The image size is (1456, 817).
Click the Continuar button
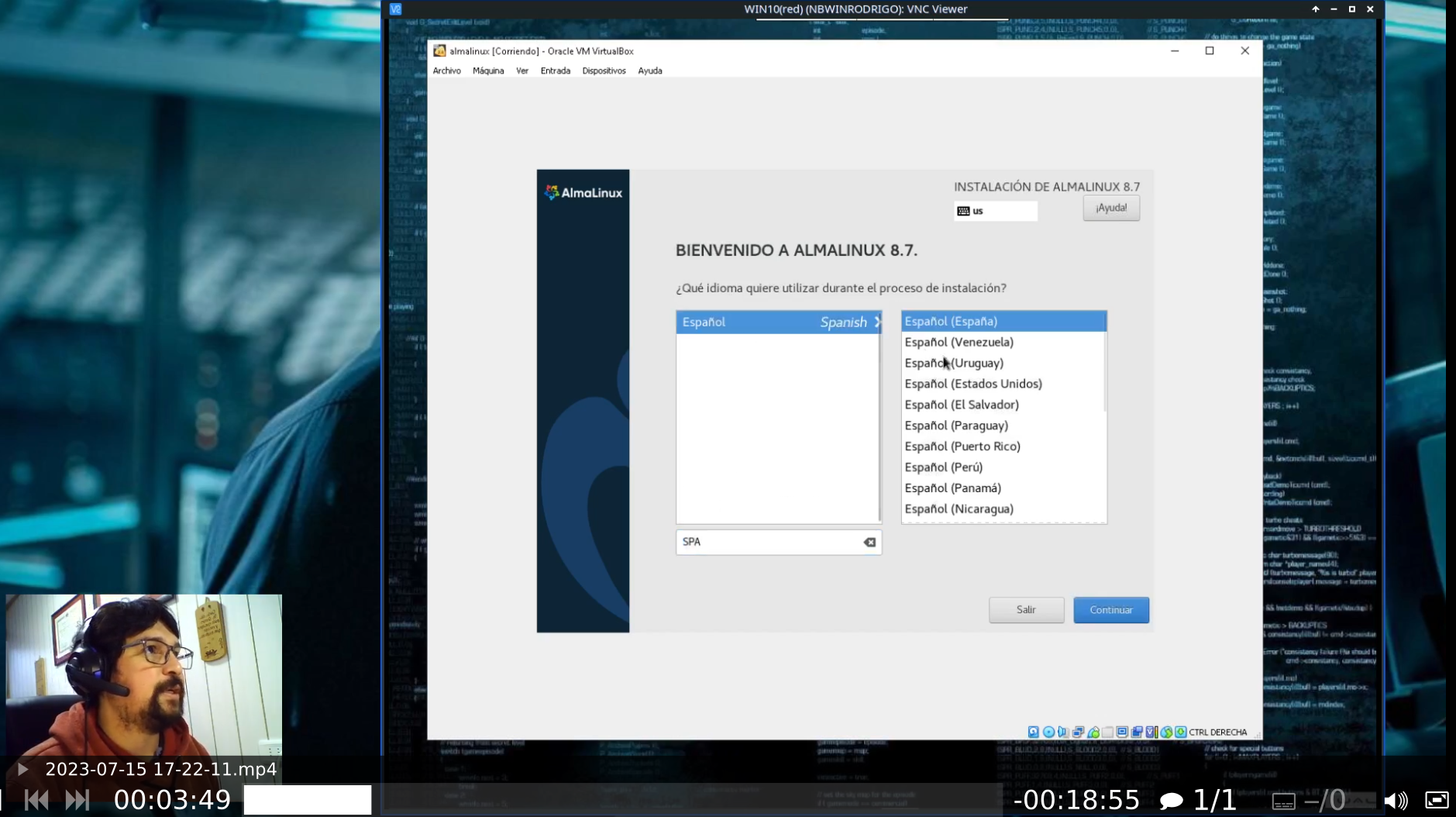click(x=1111, y=610)
